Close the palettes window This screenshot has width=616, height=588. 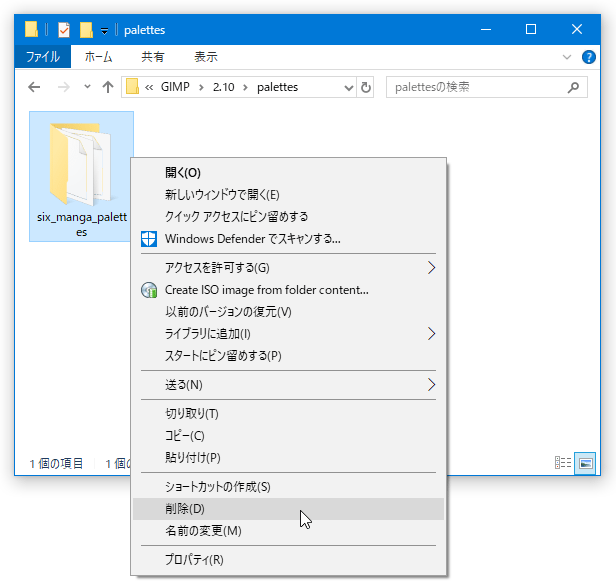[x=577, y=29]
